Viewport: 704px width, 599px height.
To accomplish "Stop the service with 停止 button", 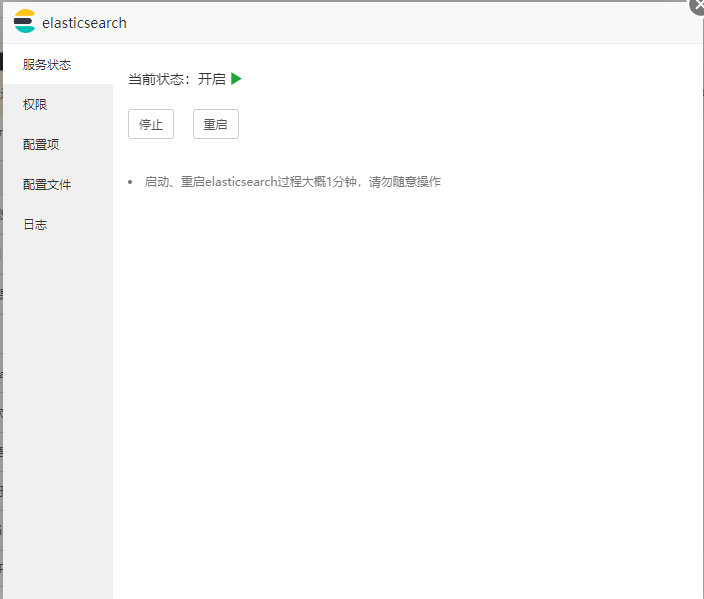I will click(151, 124).
